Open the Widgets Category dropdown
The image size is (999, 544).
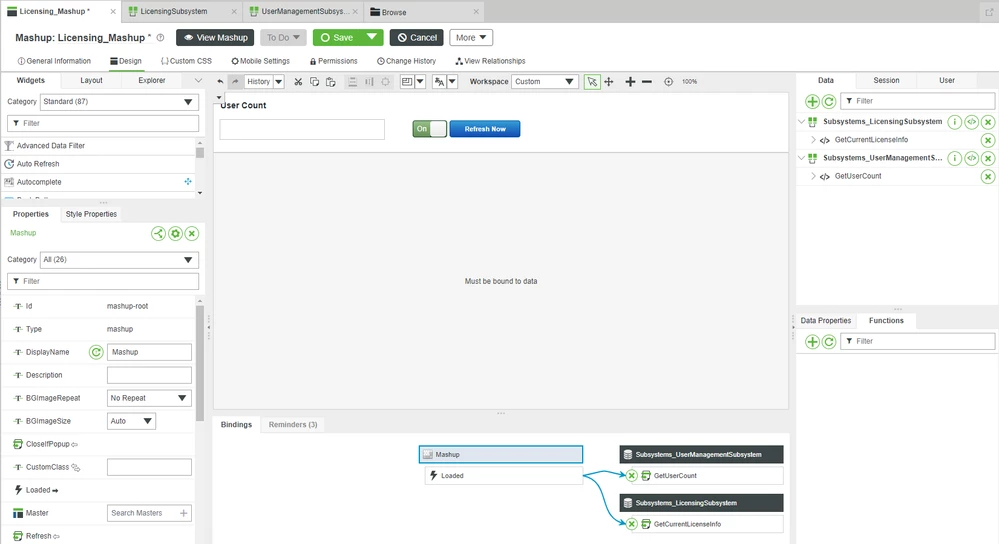(x=119, y=102)
